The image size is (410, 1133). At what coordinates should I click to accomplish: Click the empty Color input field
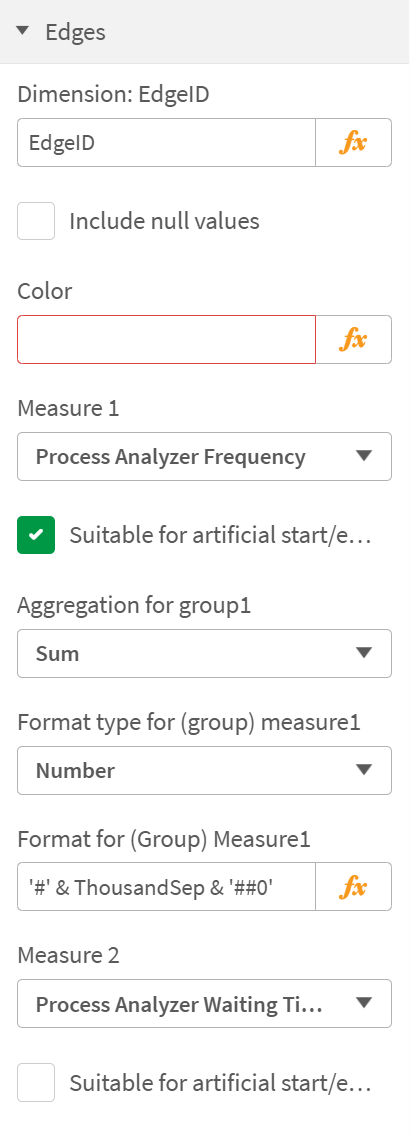click(x=166, y=339)
